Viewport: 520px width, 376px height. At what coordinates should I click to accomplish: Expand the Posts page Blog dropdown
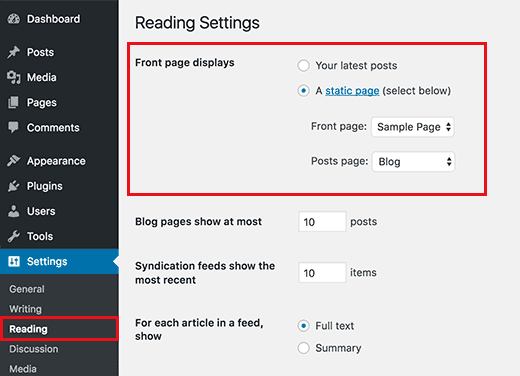coord(413,162)
